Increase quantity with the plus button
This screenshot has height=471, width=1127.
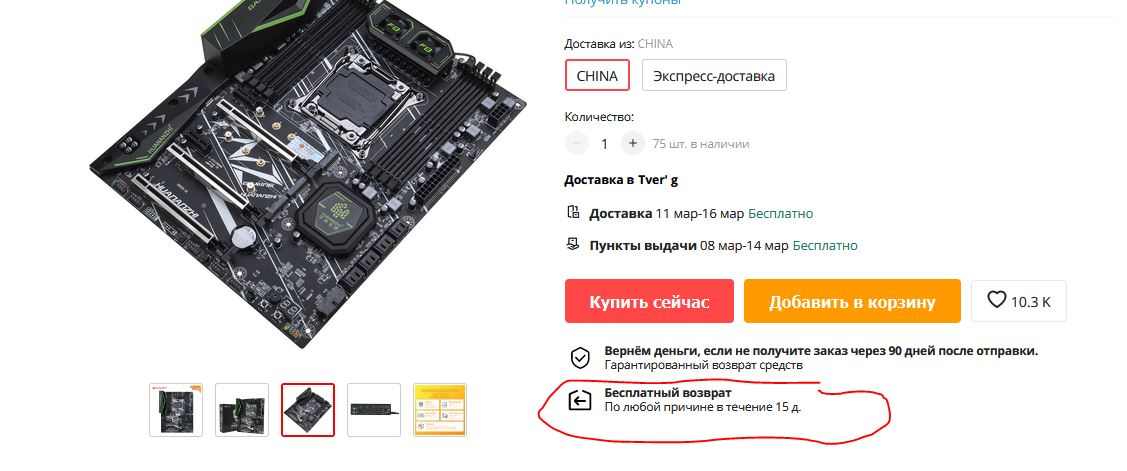632,143
